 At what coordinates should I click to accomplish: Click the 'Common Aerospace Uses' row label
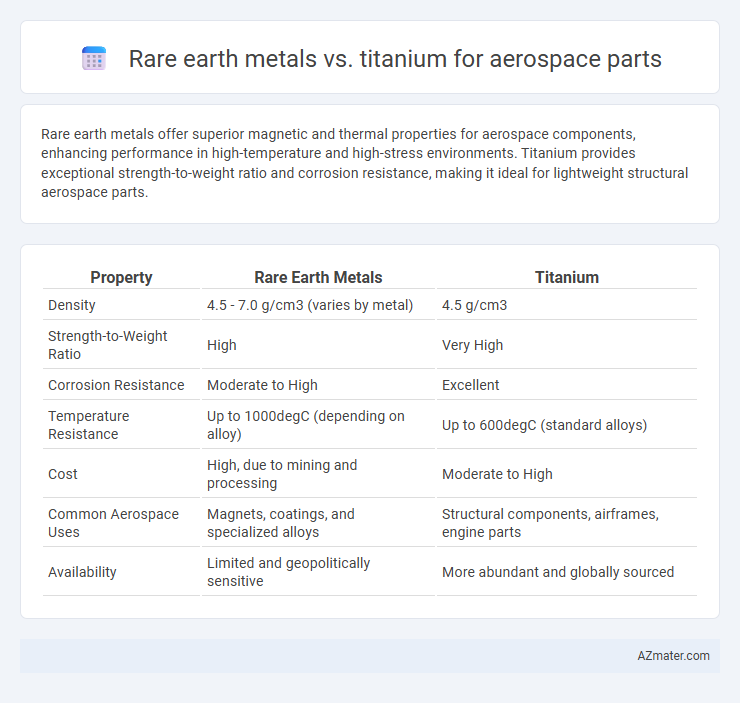coord(113,523)
